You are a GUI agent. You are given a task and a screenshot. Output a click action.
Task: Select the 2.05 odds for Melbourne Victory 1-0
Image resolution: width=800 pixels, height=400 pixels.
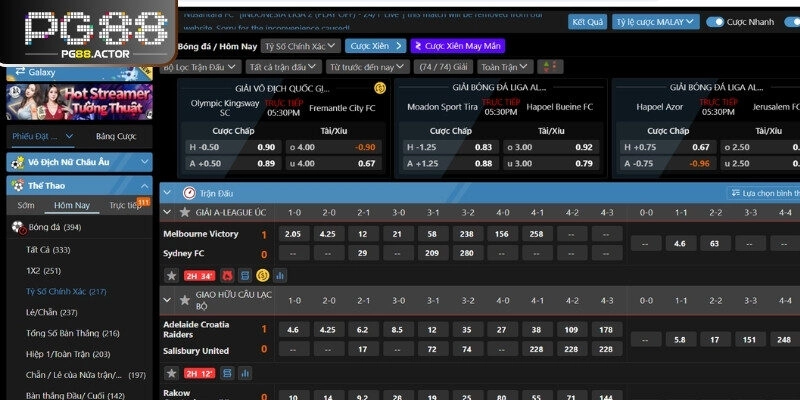click(x=293, y=234)
